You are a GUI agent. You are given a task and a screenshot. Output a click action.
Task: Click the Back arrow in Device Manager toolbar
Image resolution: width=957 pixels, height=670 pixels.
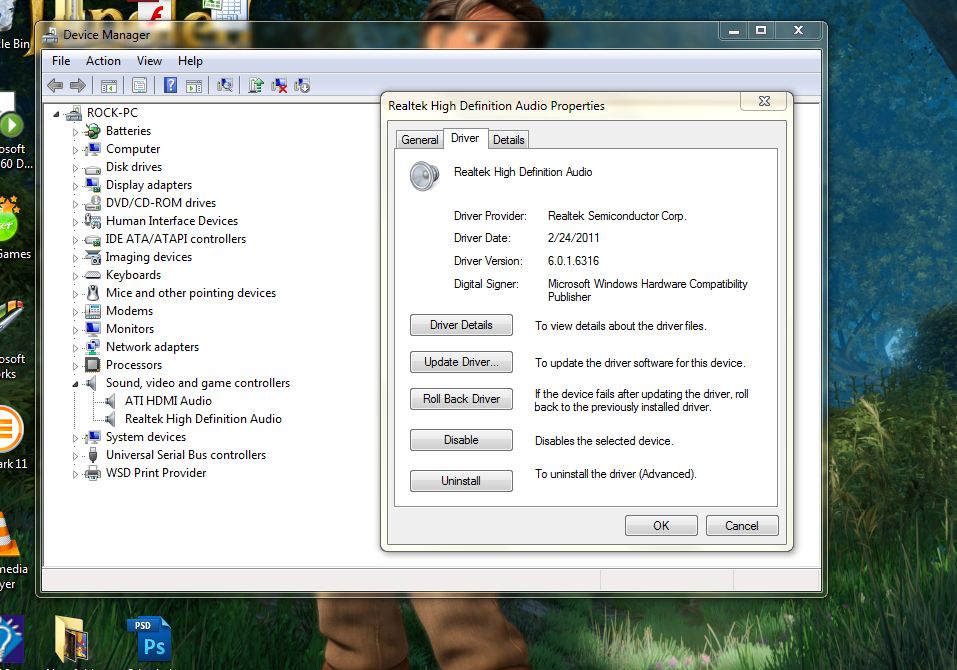pyautogui.click(x=55, y=85)
